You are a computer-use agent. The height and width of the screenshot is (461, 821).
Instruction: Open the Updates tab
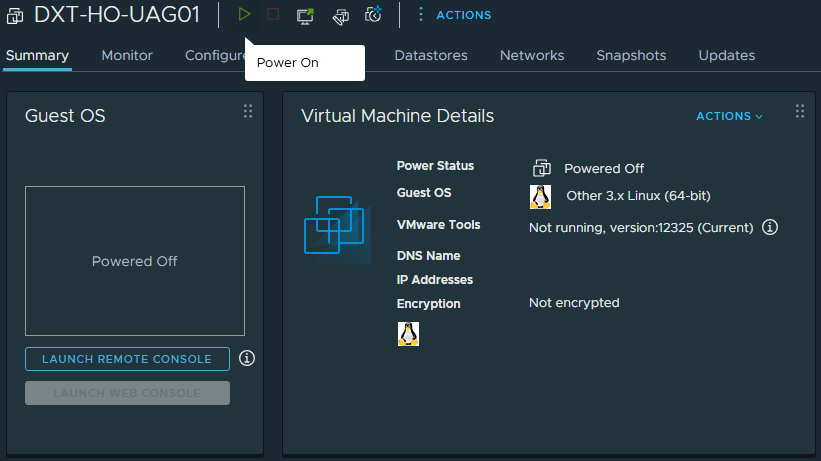coord(726,56)
